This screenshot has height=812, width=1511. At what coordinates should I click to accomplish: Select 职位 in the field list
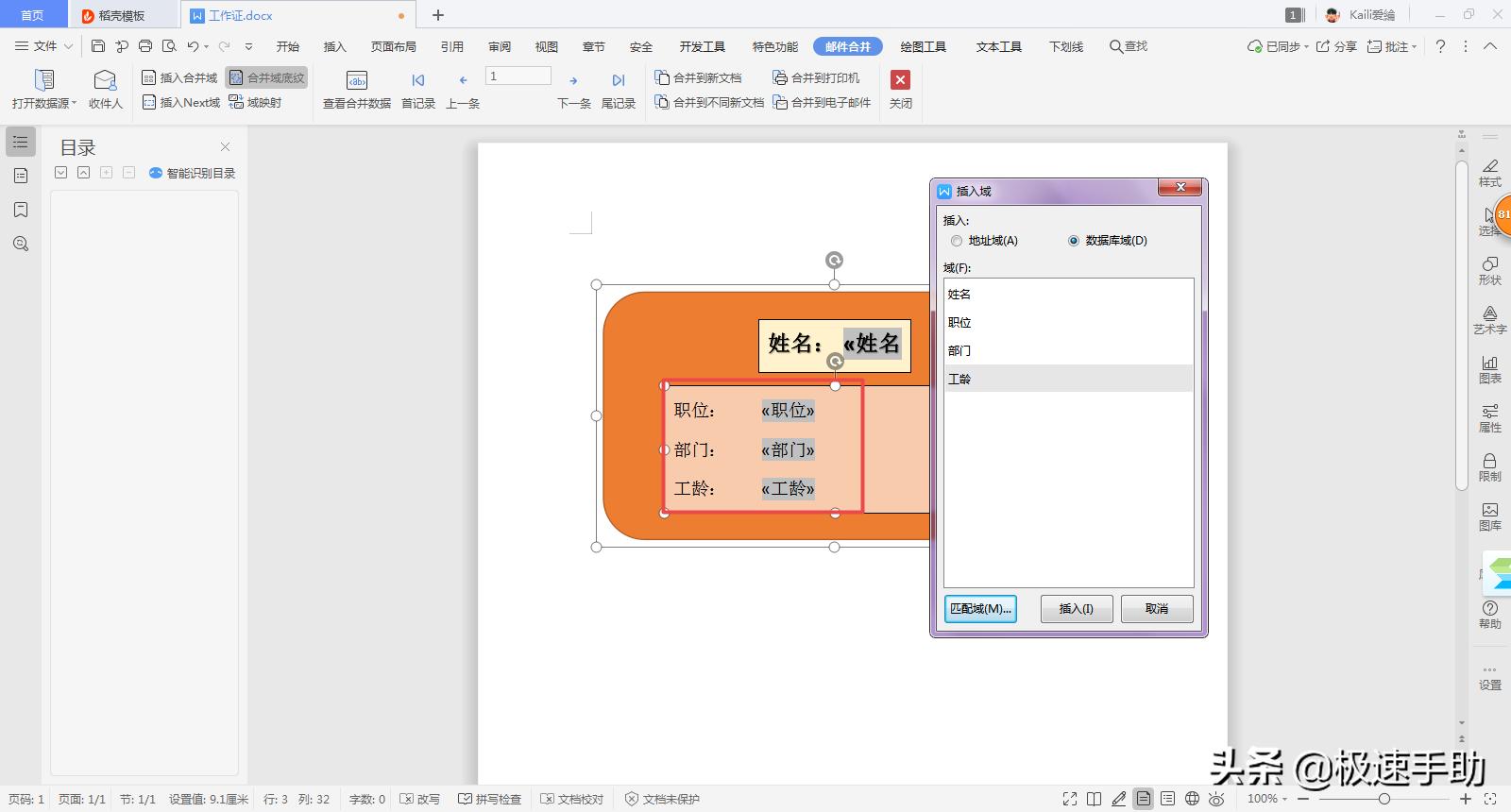coord(1068,323)
